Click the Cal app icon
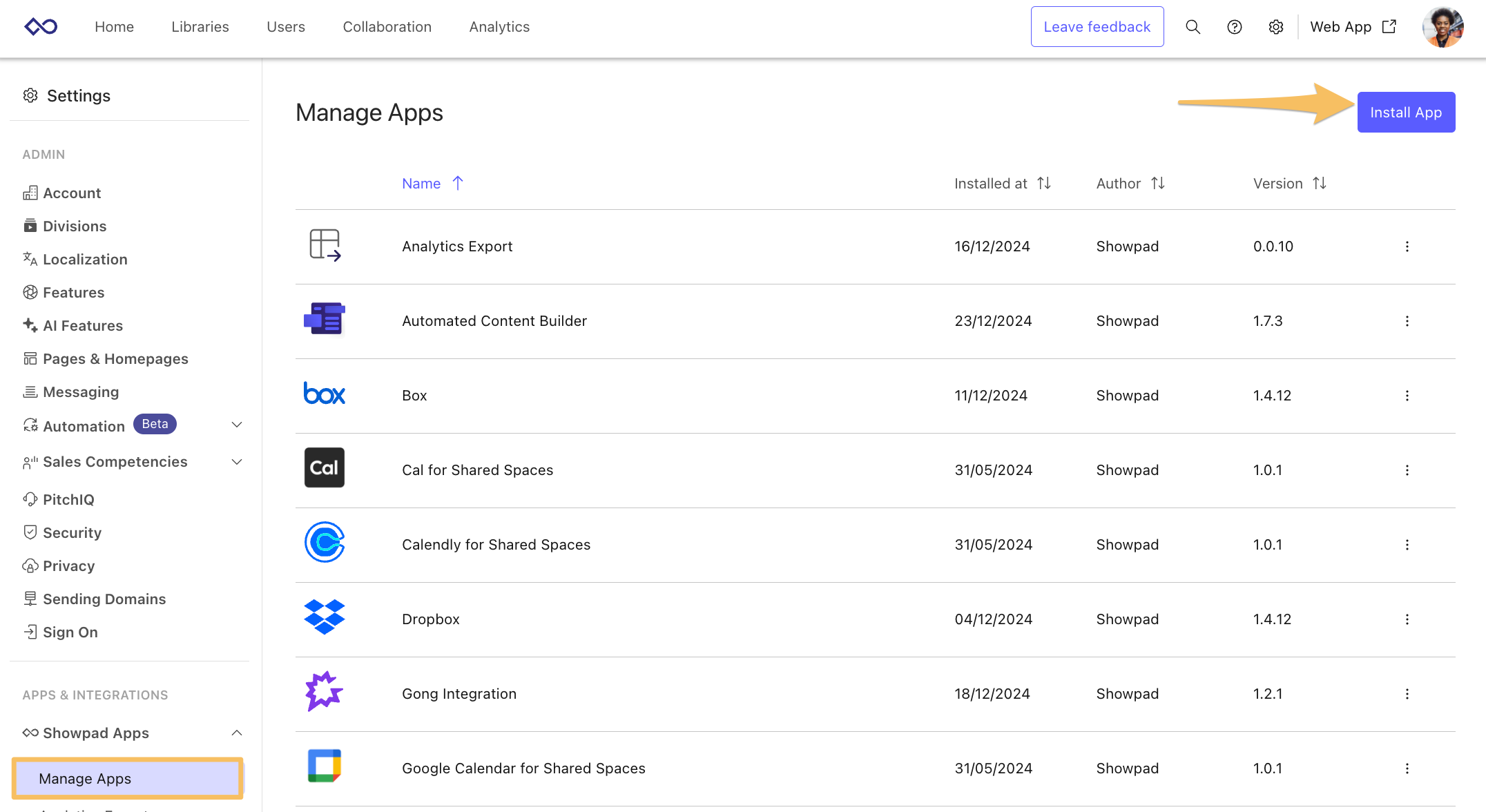 325,467
